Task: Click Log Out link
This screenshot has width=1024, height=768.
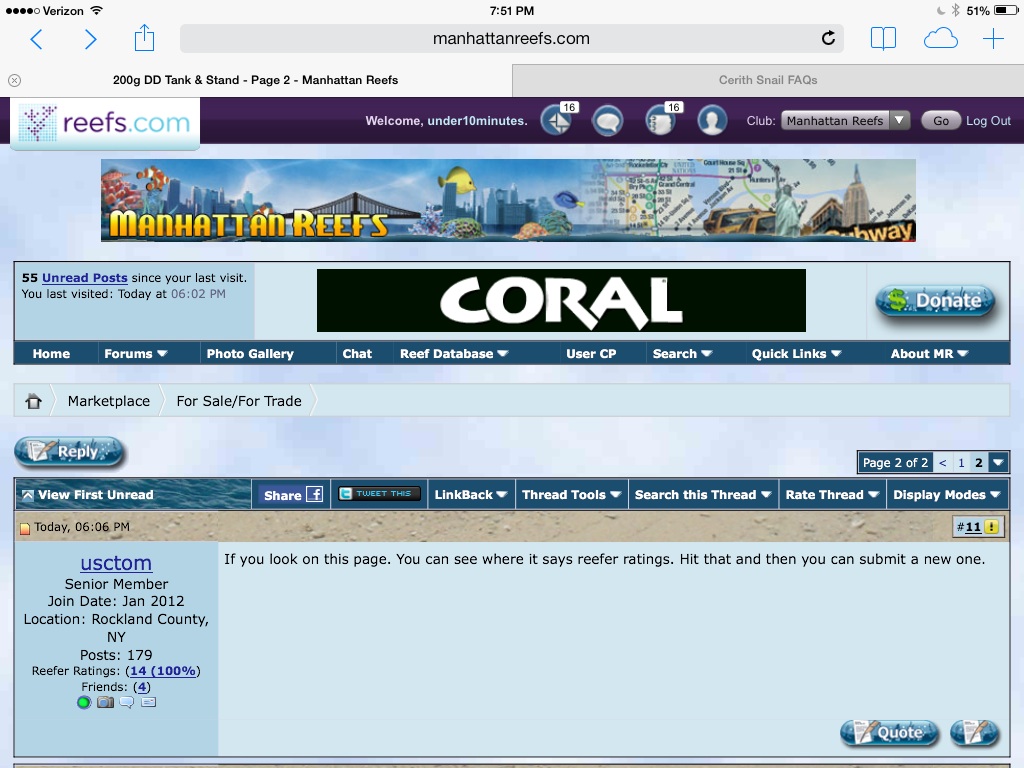Action: pos(988,121)
